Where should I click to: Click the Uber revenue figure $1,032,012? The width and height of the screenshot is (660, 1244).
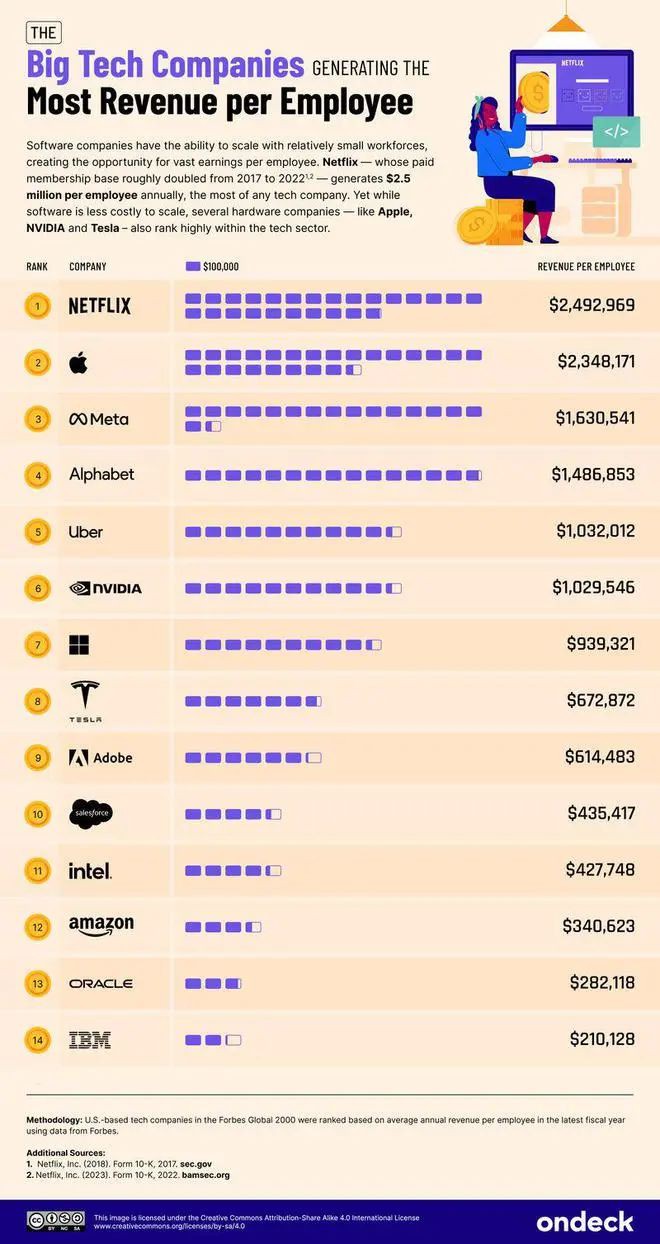(595, 531)
